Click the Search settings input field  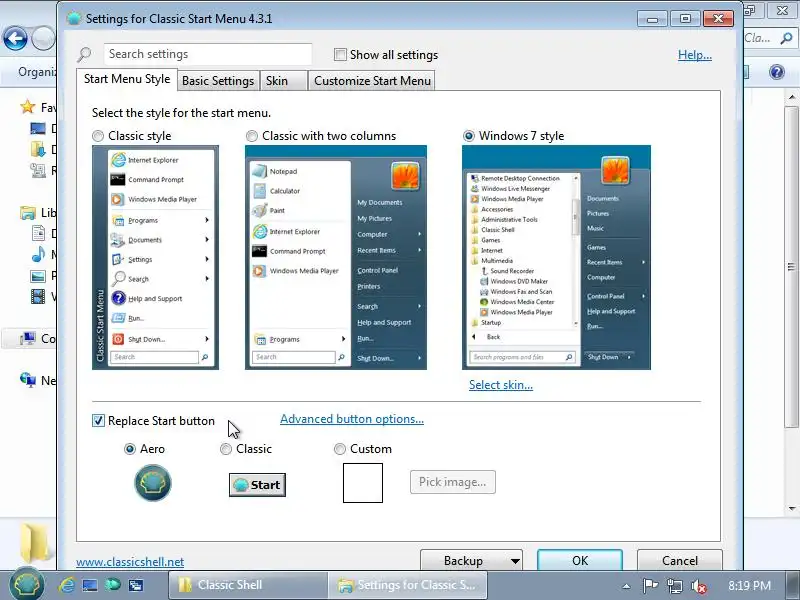pyautogui.click(x=208, y=54)
